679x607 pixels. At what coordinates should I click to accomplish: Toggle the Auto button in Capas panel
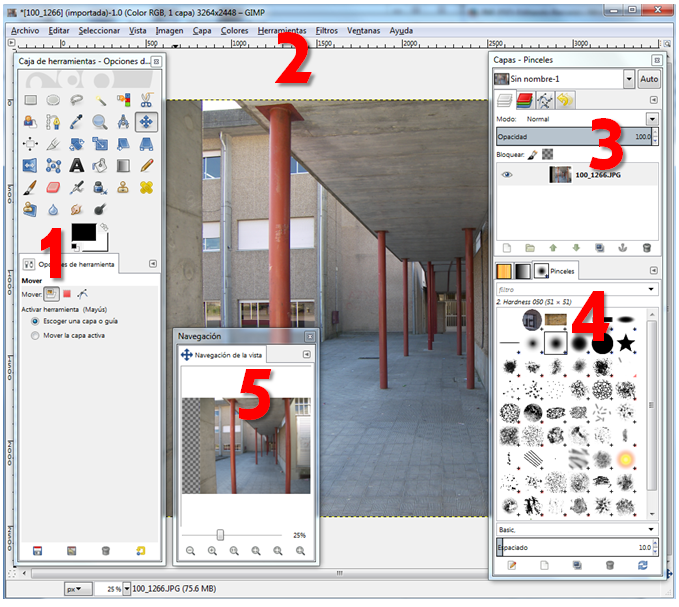pos(649,79)
